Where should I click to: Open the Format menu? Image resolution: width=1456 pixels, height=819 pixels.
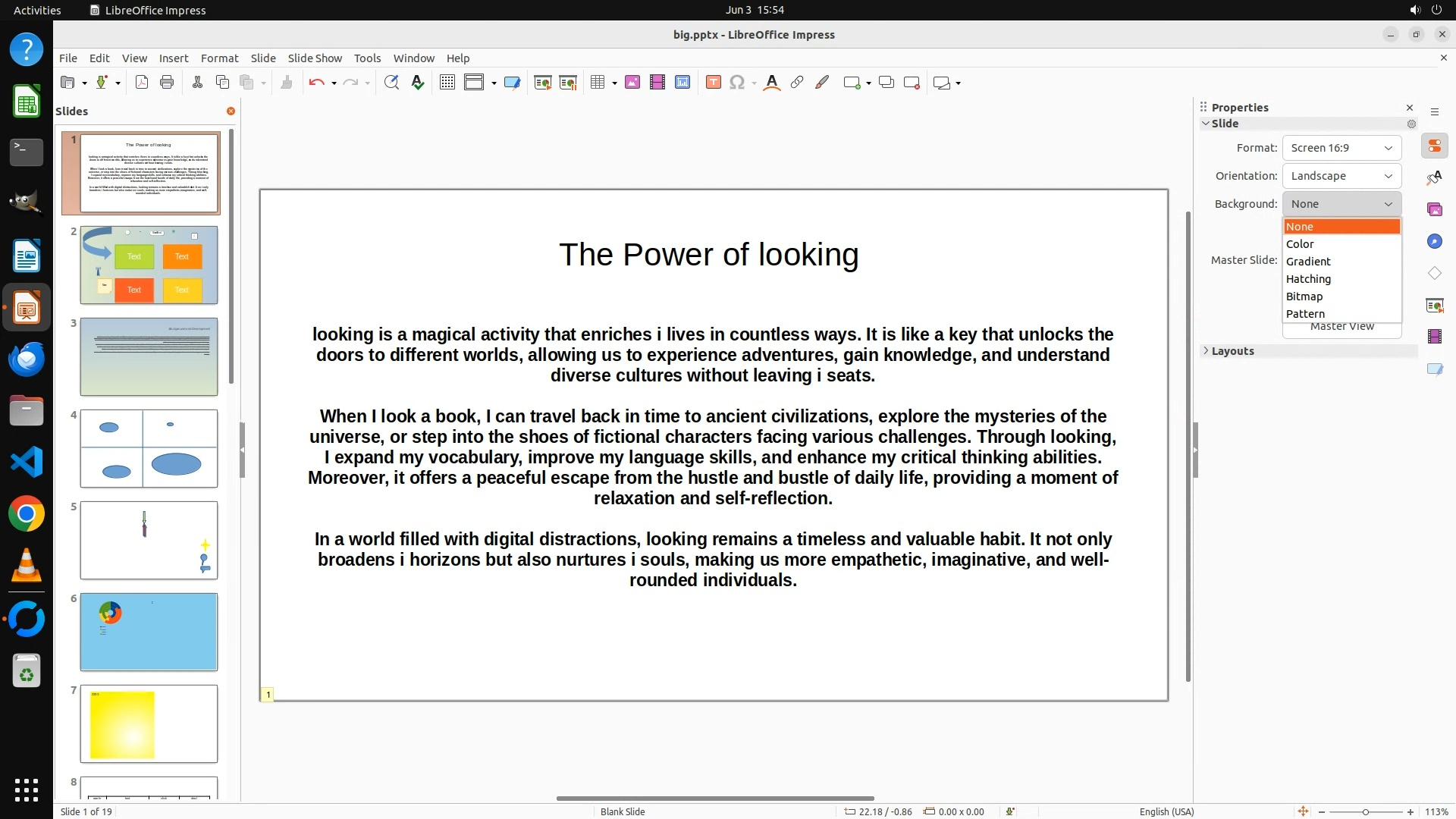[x=219, y=58]
